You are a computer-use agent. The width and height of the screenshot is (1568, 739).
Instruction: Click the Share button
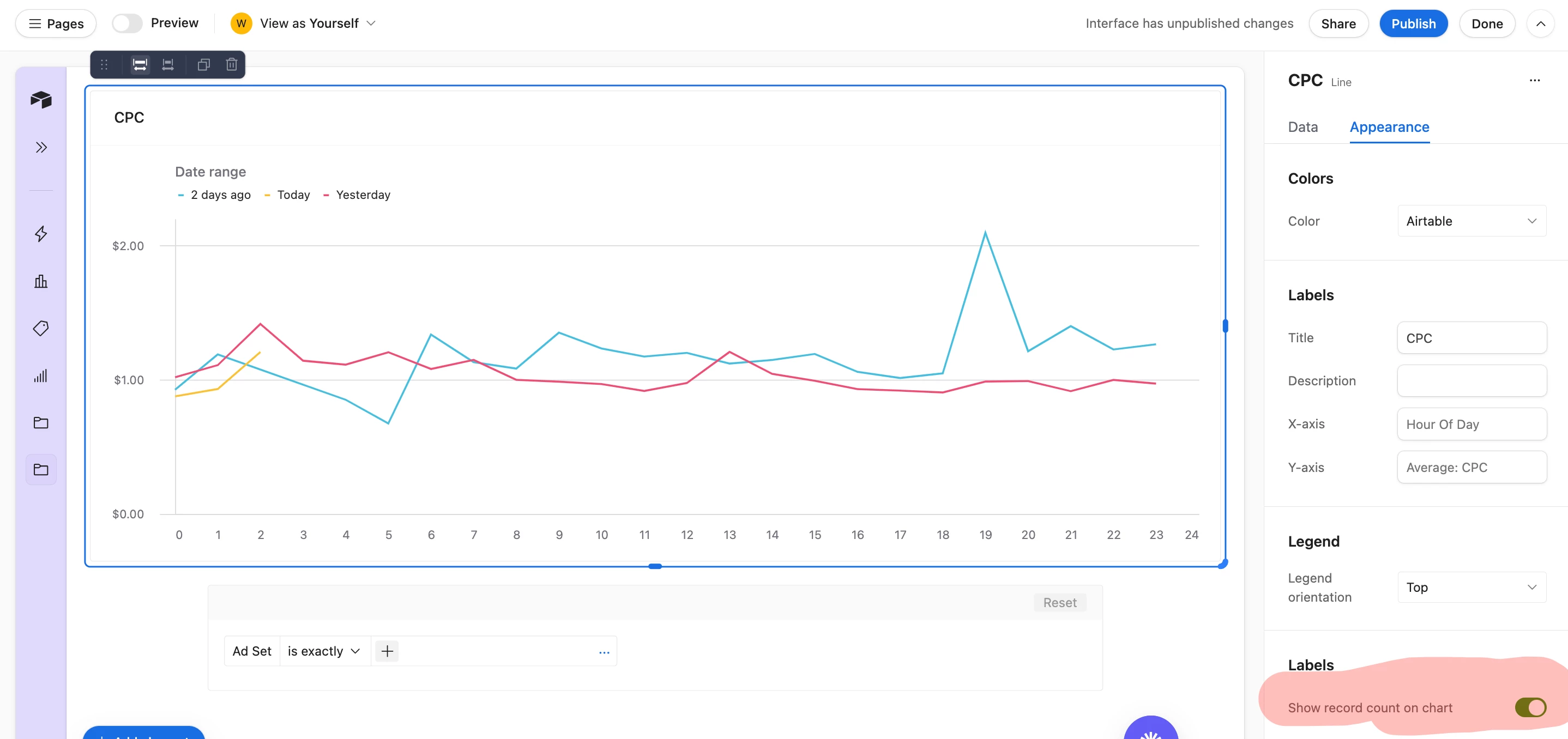[1338, 23]
